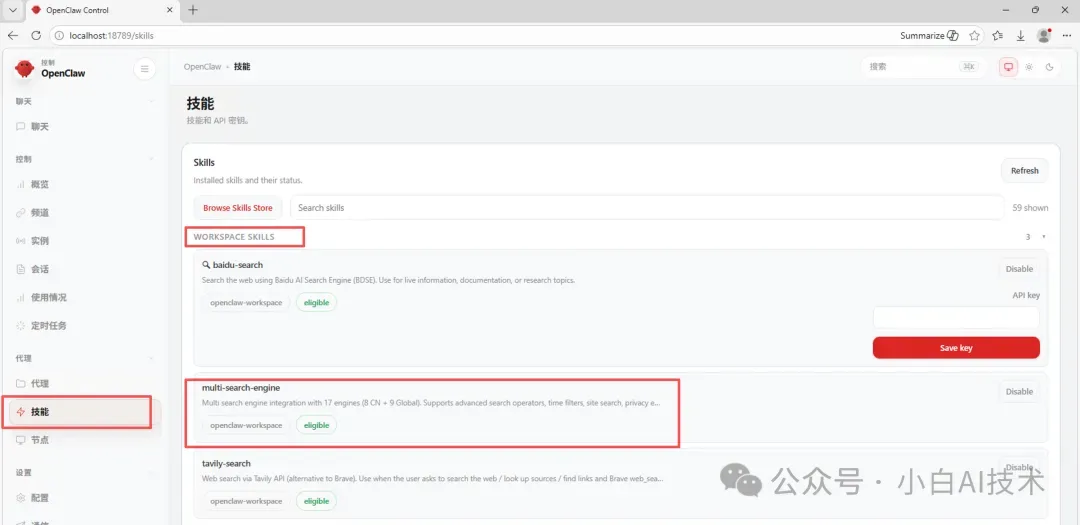Click multi-search-engine eligible badge
Image resolution: width=1080 pixels, height=525 pixels.
point(316,425)
